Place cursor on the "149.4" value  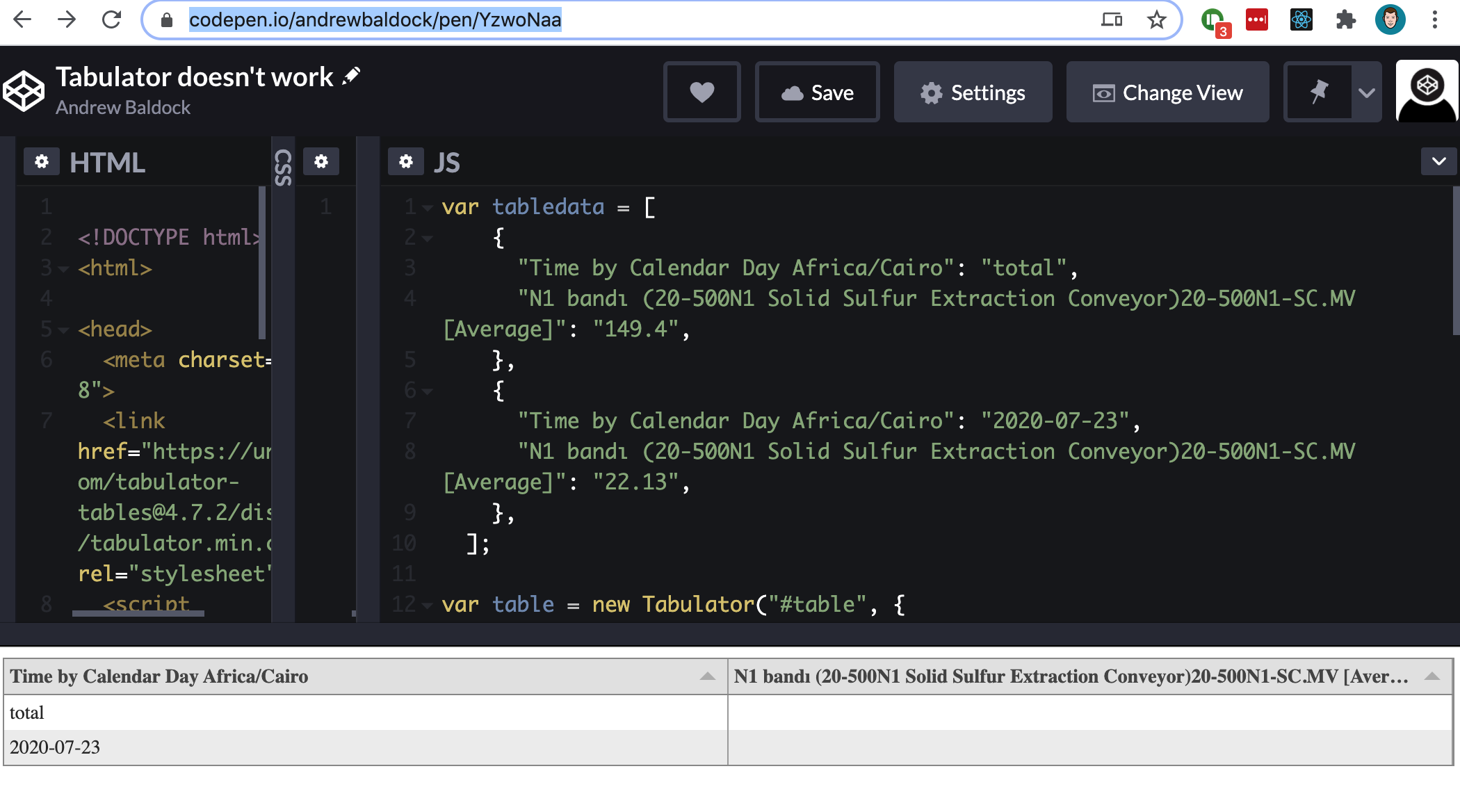coord(635,329)
